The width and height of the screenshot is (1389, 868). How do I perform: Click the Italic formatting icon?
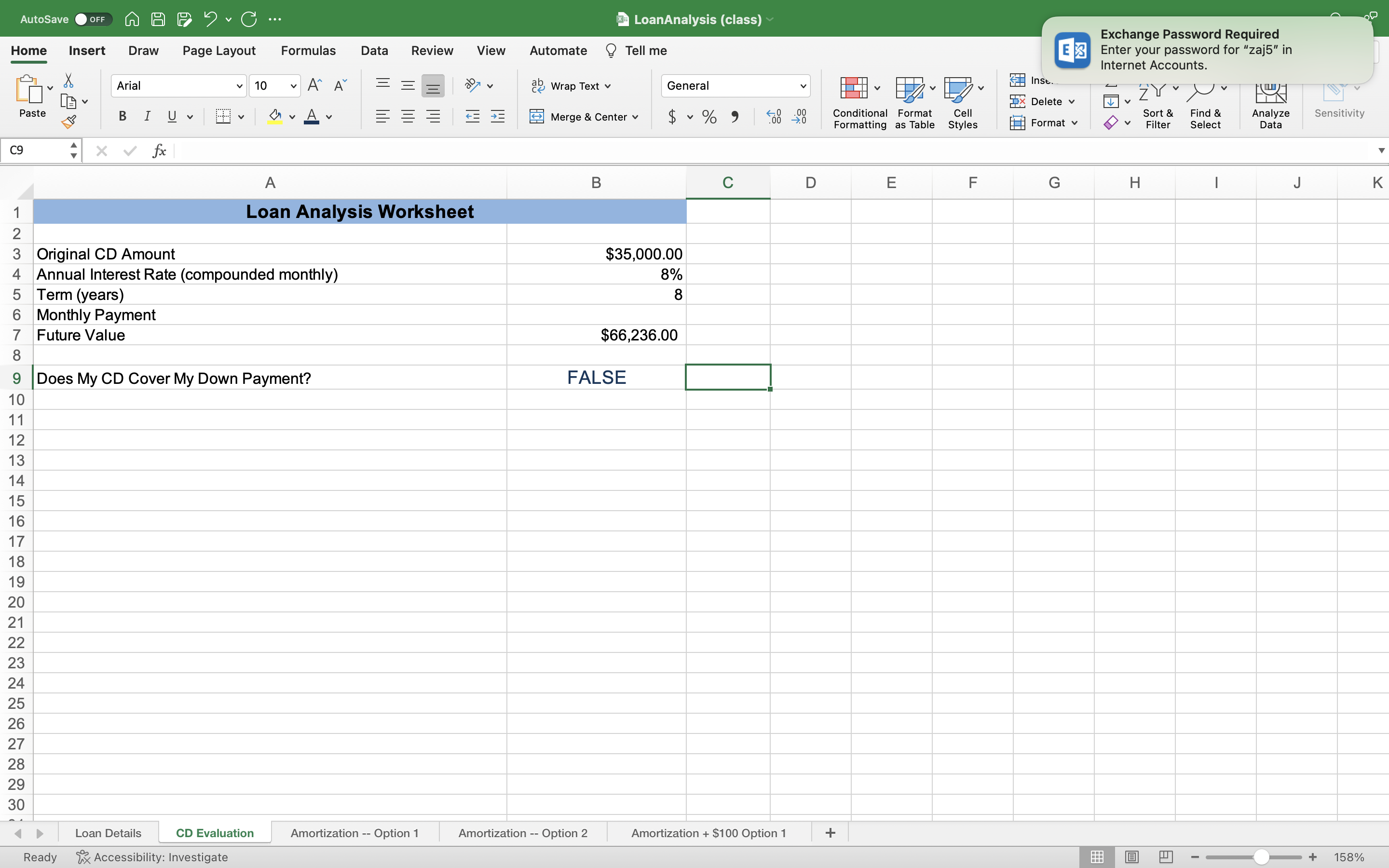pyautogui.click(x=147, y=116)
